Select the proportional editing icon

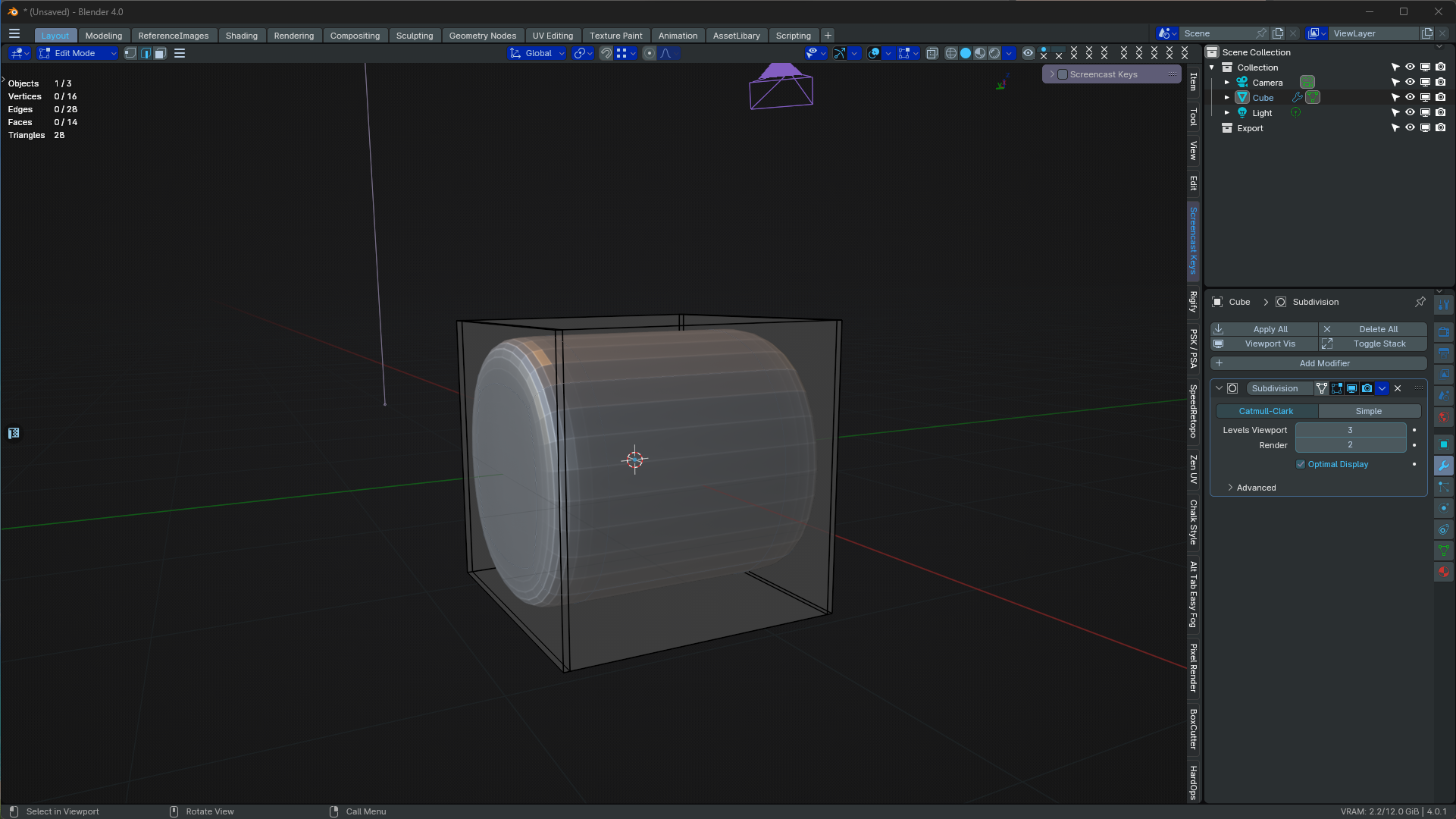(648, 53)
